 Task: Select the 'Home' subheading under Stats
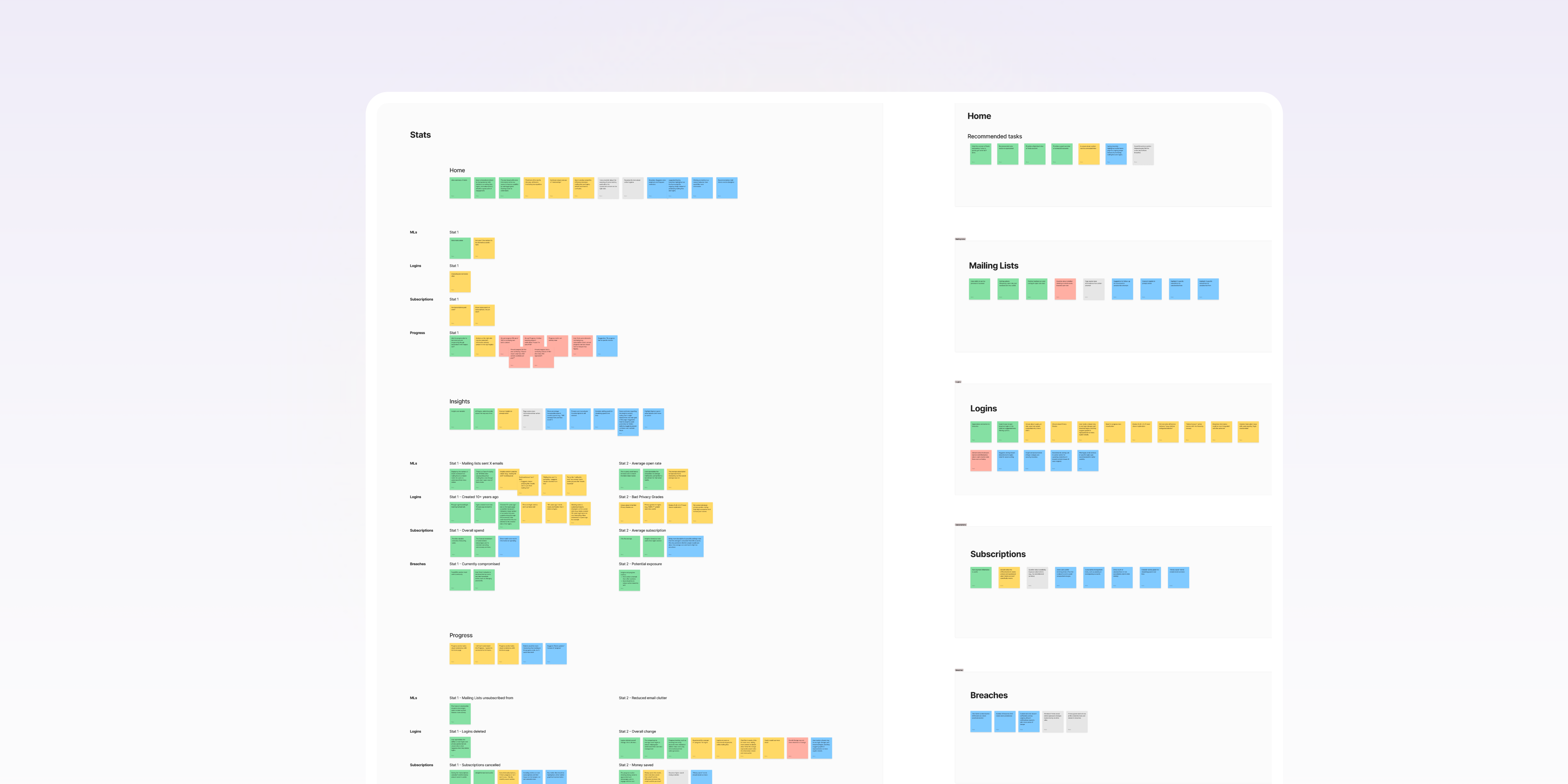click(x=457, y=171)
